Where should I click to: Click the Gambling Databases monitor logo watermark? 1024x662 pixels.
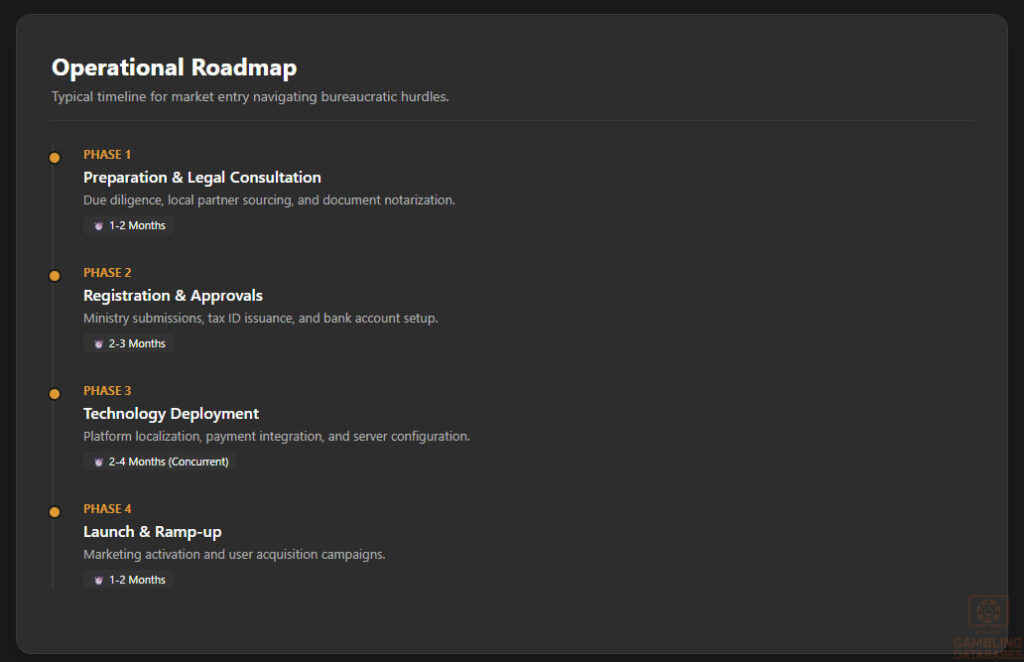[988, 610]
